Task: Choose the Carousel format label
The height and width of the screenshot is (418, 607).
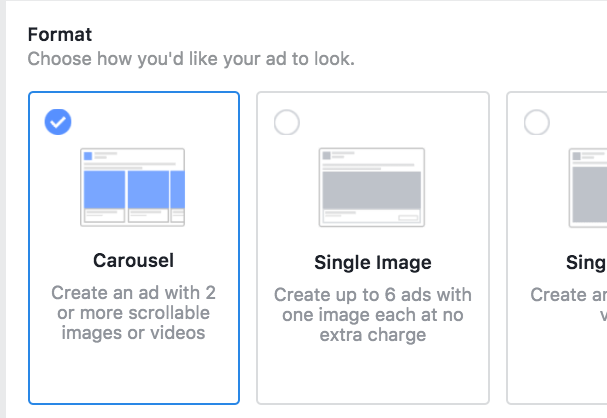Action: pyautogui.click(x=133, y=261)
